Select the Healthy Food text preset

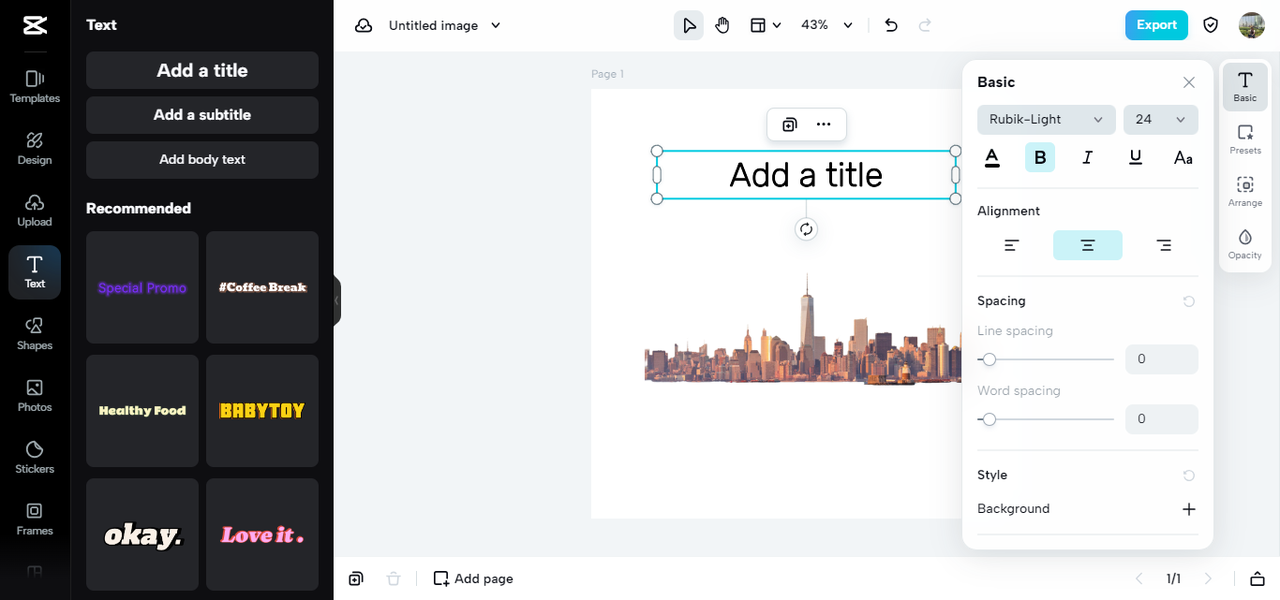pos(142,411)
